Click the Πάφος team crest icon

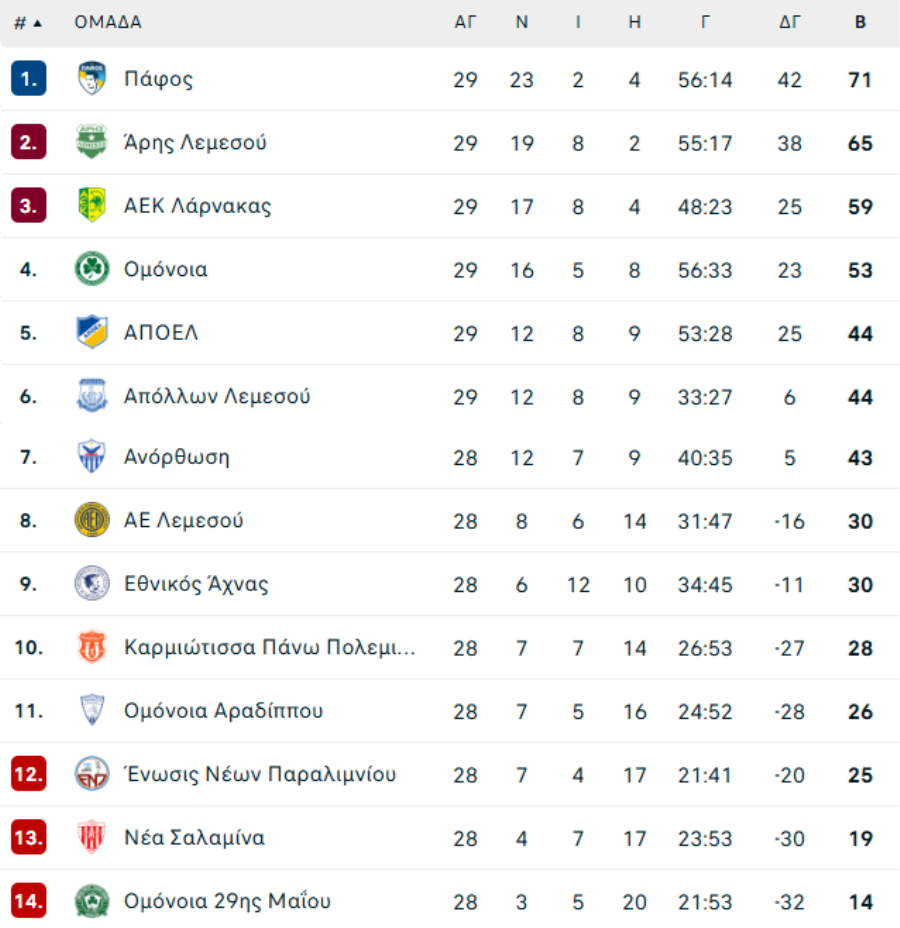click(92, 78)
